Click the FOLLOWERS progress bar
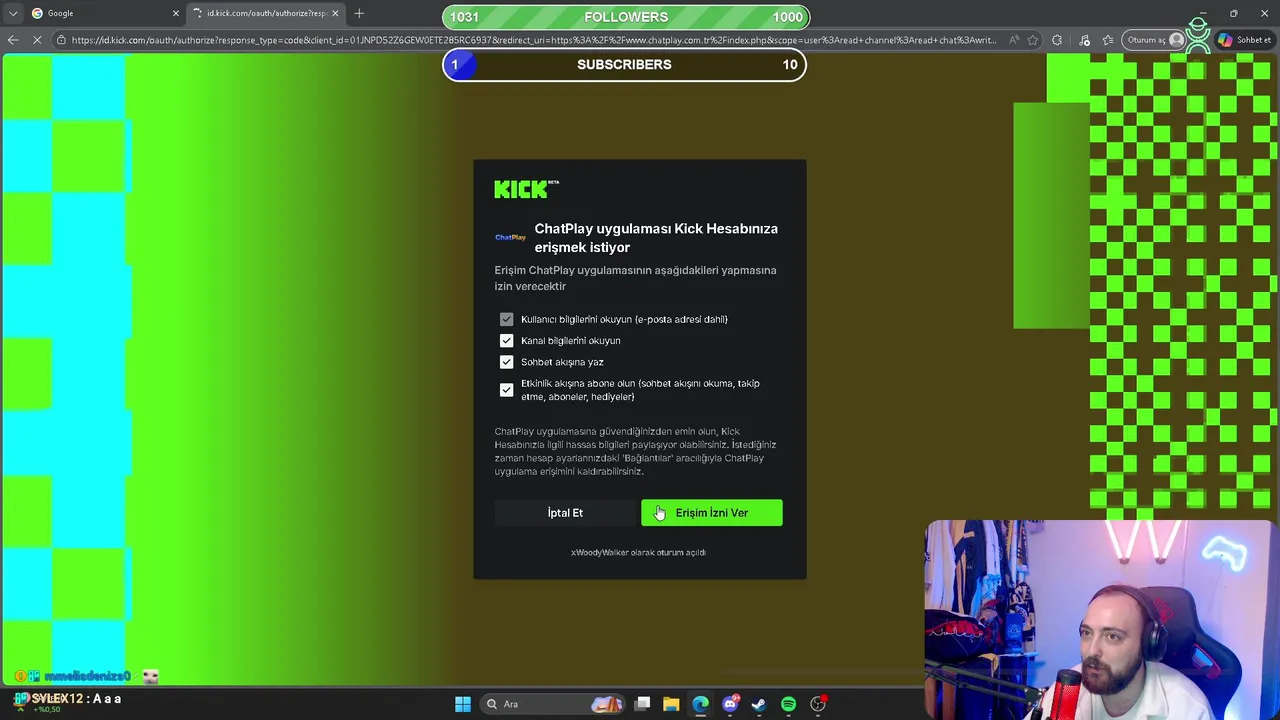 point(626,17)
